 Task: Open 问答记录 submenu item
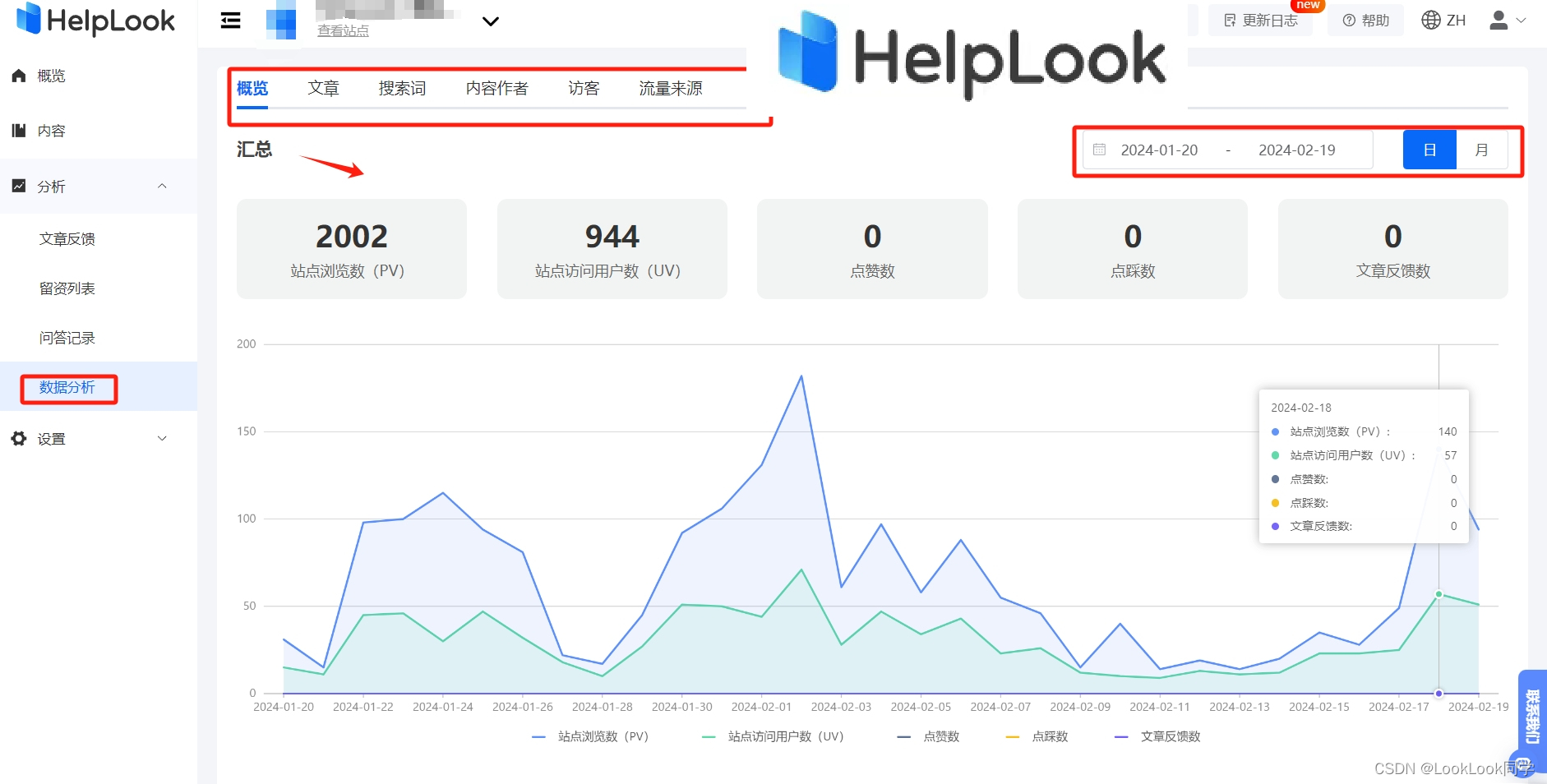pyautogui.click(x=67, y=338)
